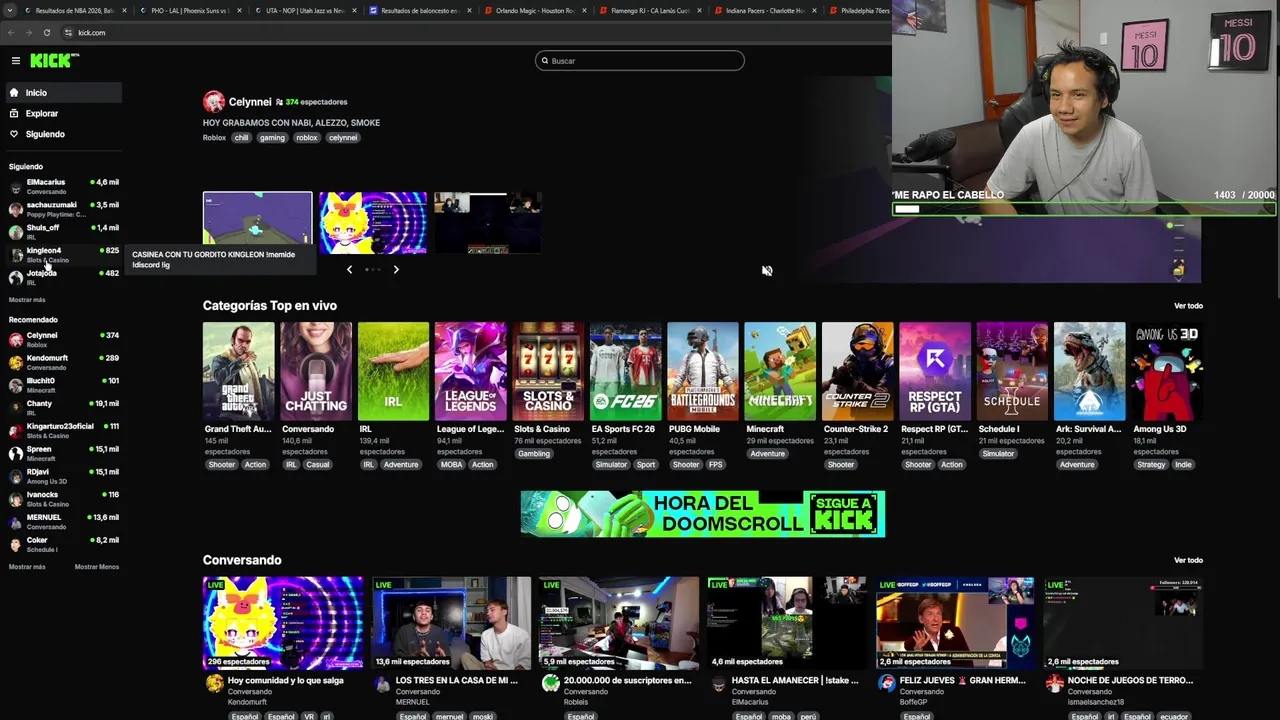
Task: Open site info icon beside kick.com
Action: tap(68, 32)
